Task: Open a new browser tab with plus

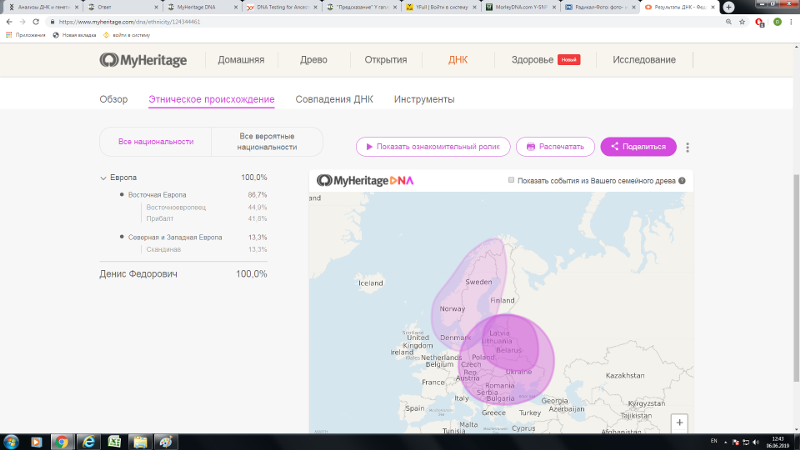Action: coord(729,7)
